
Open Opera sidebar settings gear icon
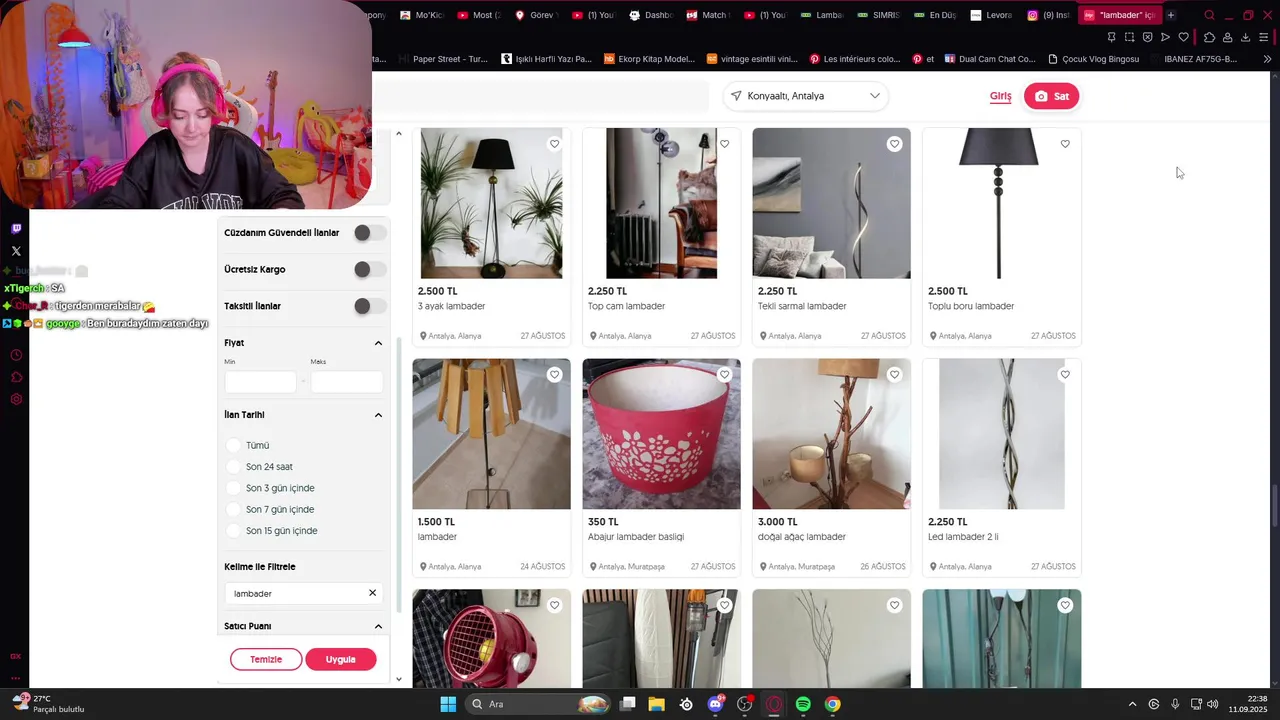[x=16, y=399]
